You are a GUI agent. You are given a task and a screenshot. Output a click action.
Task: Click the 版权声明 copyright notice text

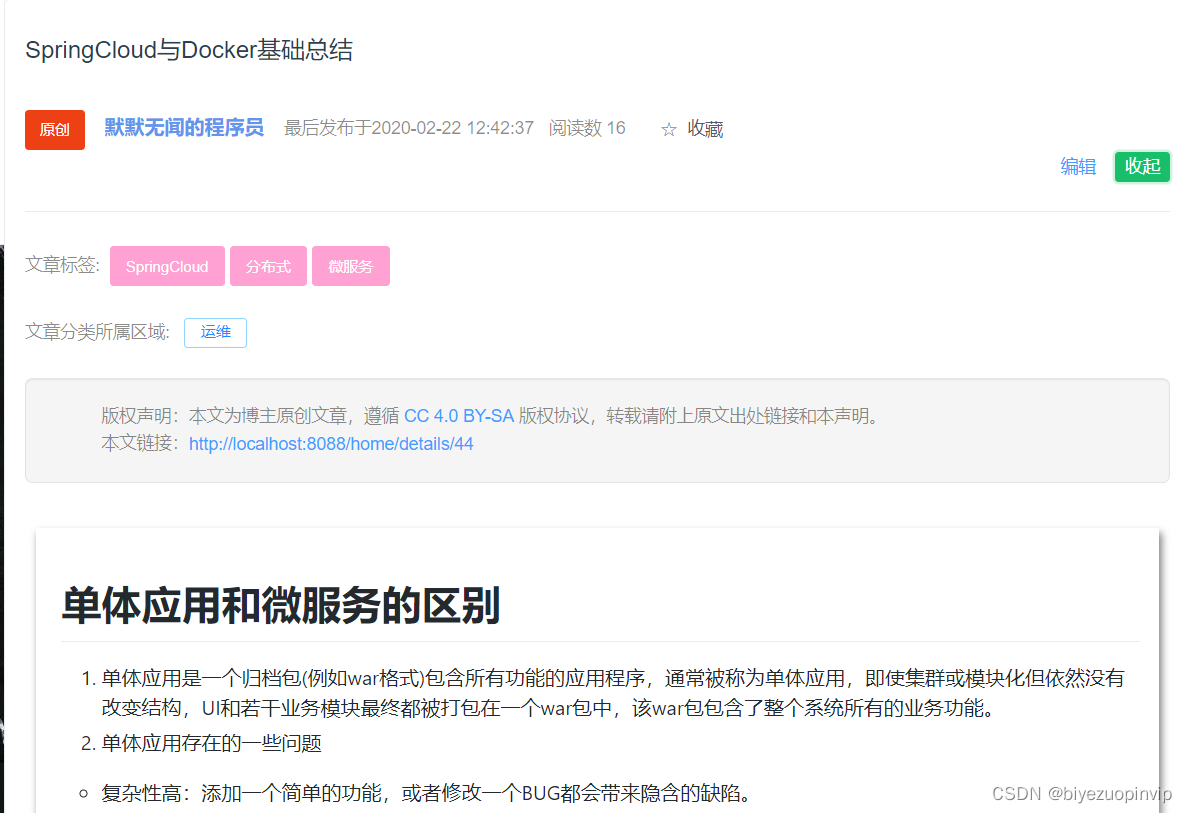click(x=491, y=416)
